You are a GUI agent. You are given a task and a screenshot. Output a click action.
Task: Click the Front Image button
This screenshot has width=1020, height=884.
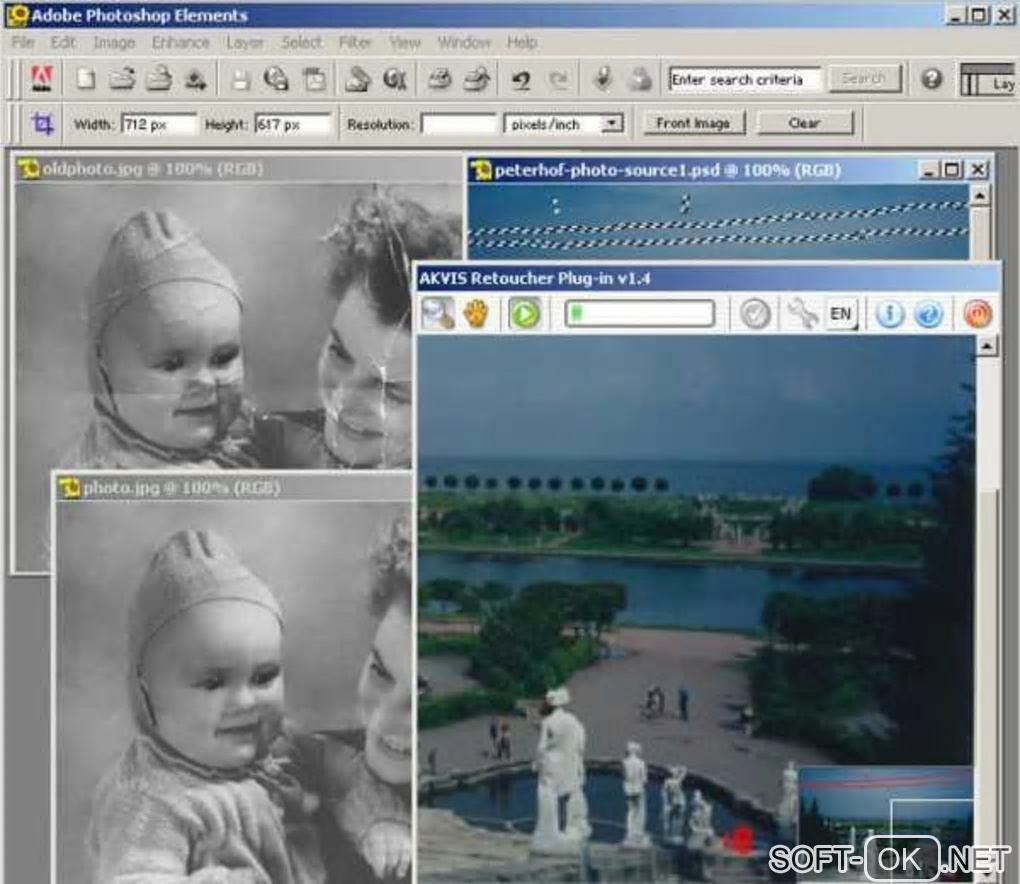(x=693, y=123)
